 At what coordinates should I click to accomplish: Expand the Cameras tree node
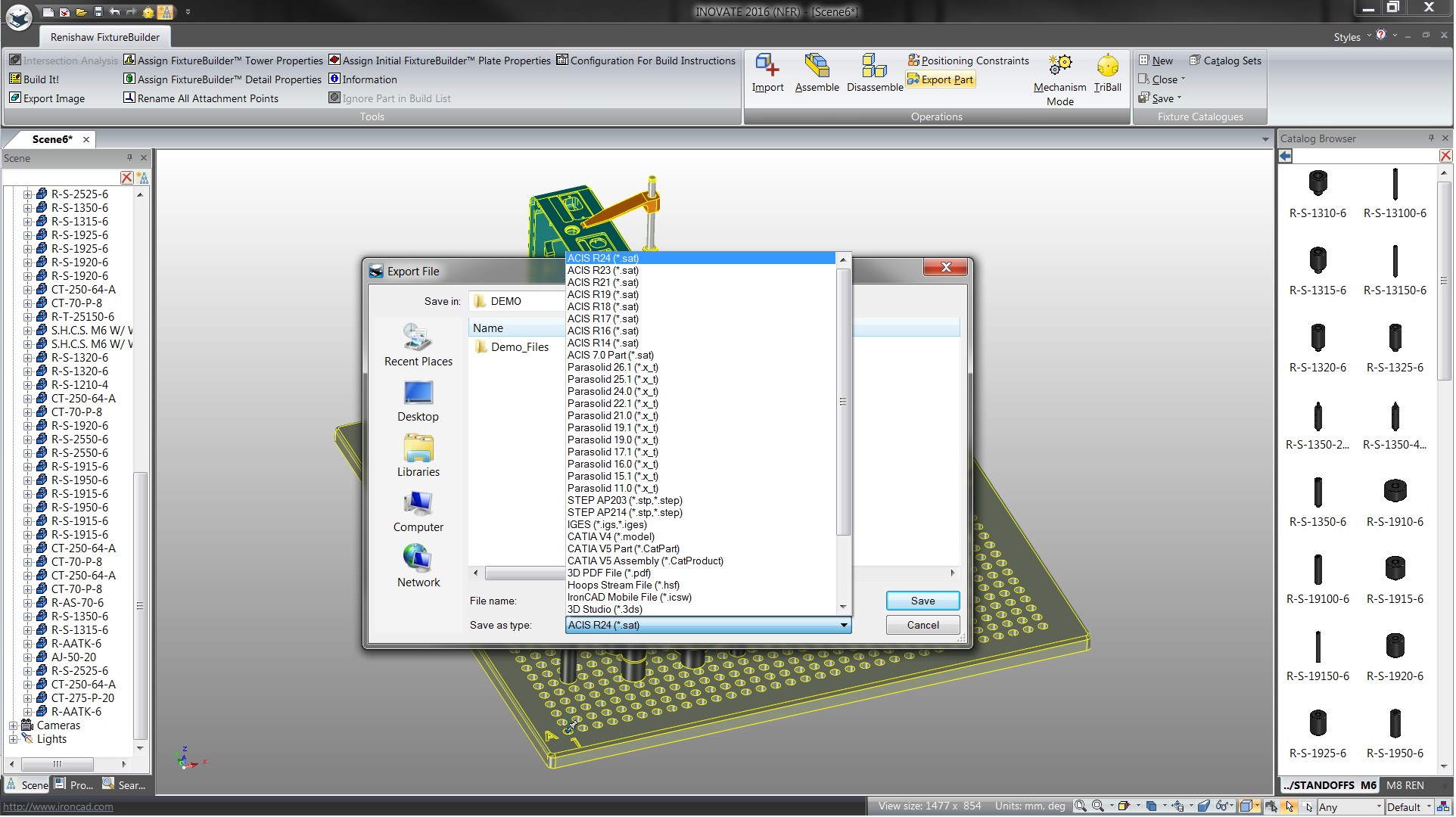(13, 726)
